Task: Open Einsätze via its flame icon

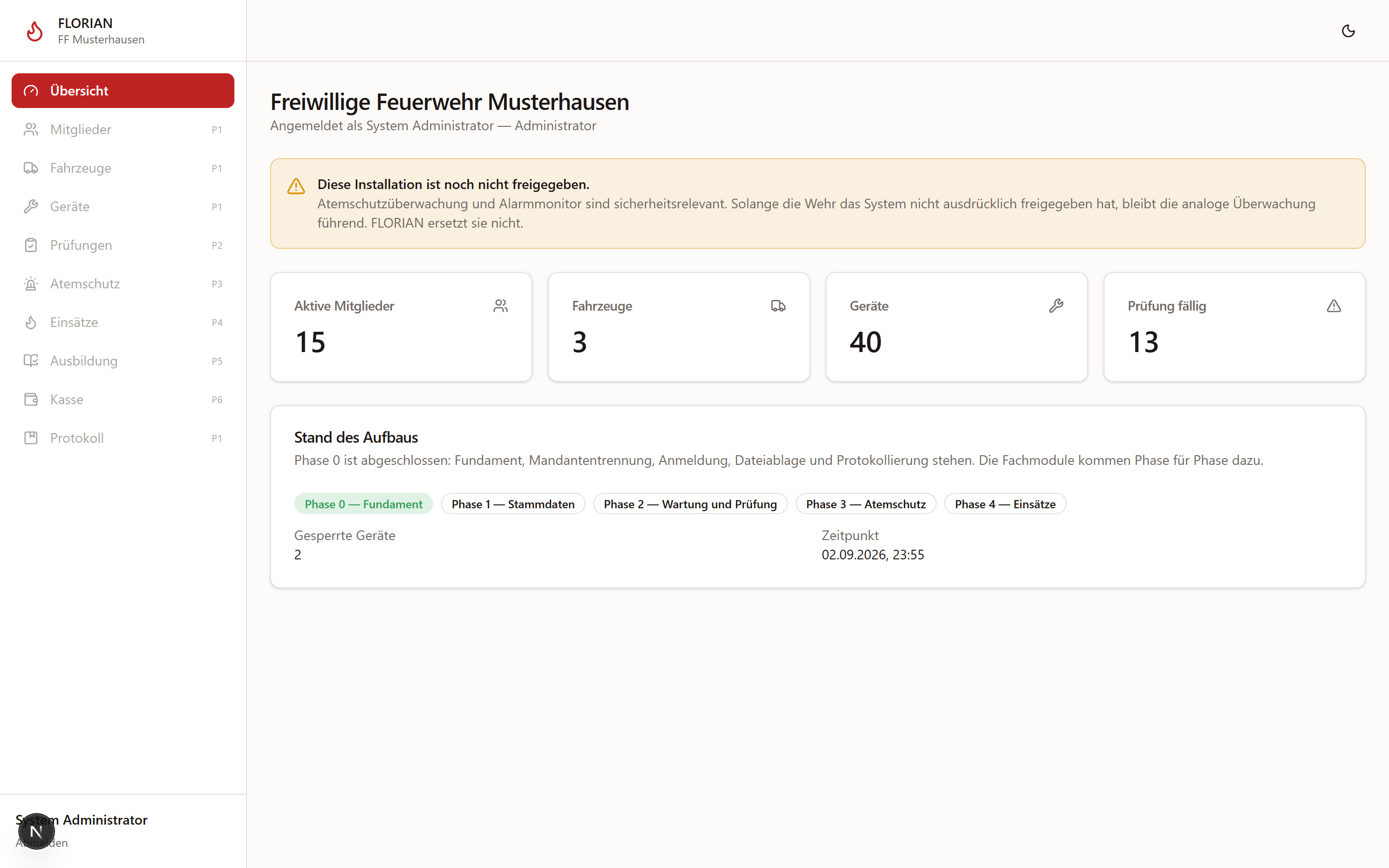Action: pyautogui.click(x=31, y=322)
